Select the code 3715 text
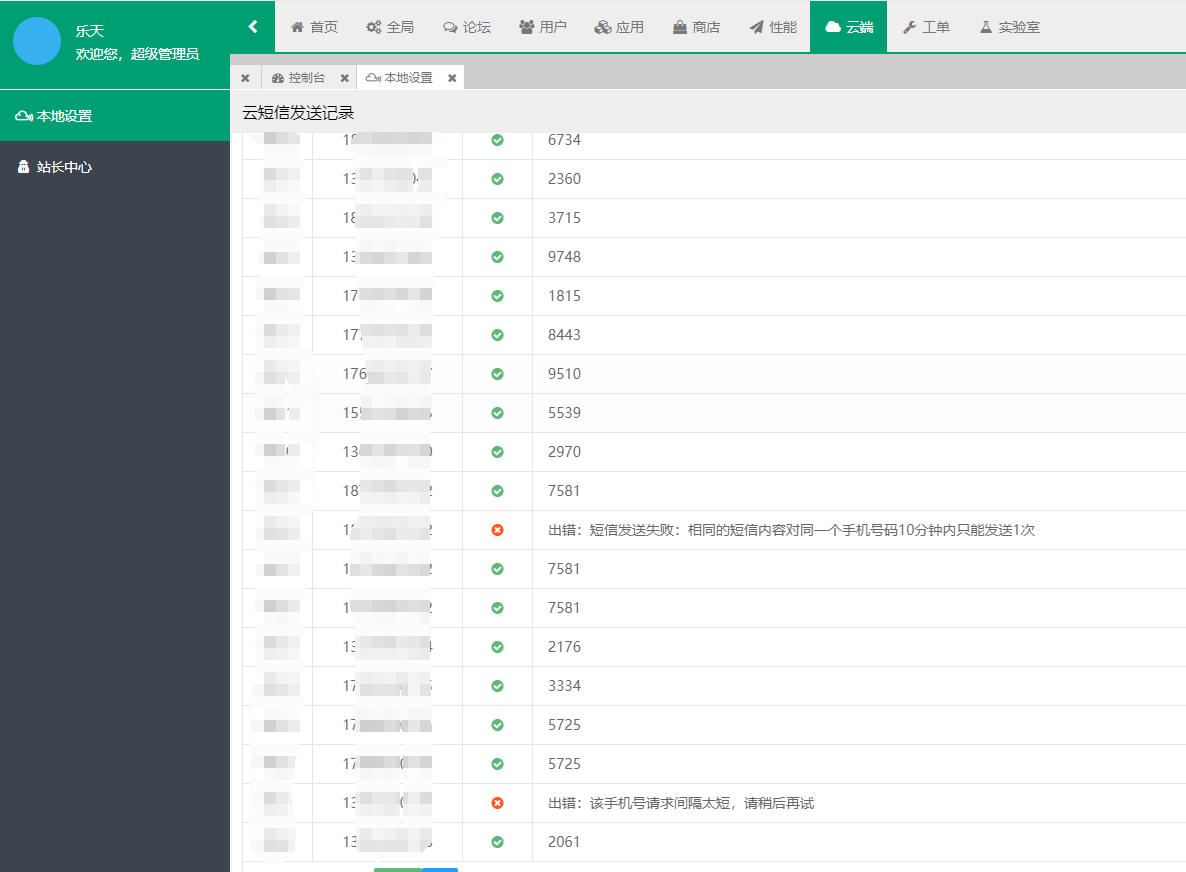The height and width of the screenshot is (872, 1186). point(564,218)
